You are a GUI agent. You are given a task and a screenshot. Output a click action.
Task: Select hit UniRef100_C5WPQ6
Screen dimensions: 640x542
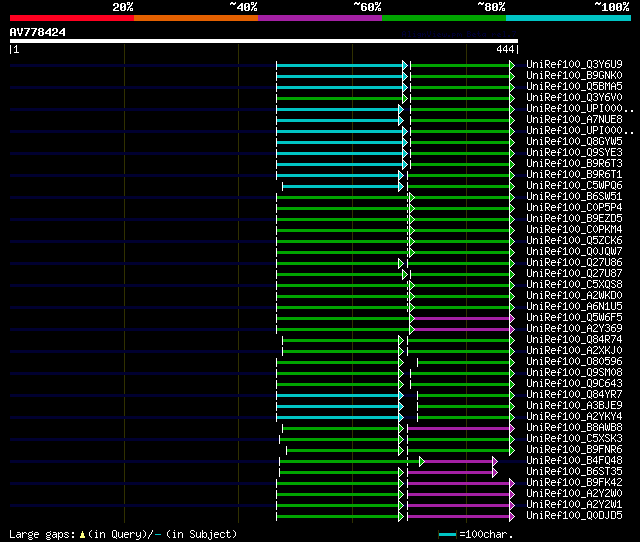point(574,185)
